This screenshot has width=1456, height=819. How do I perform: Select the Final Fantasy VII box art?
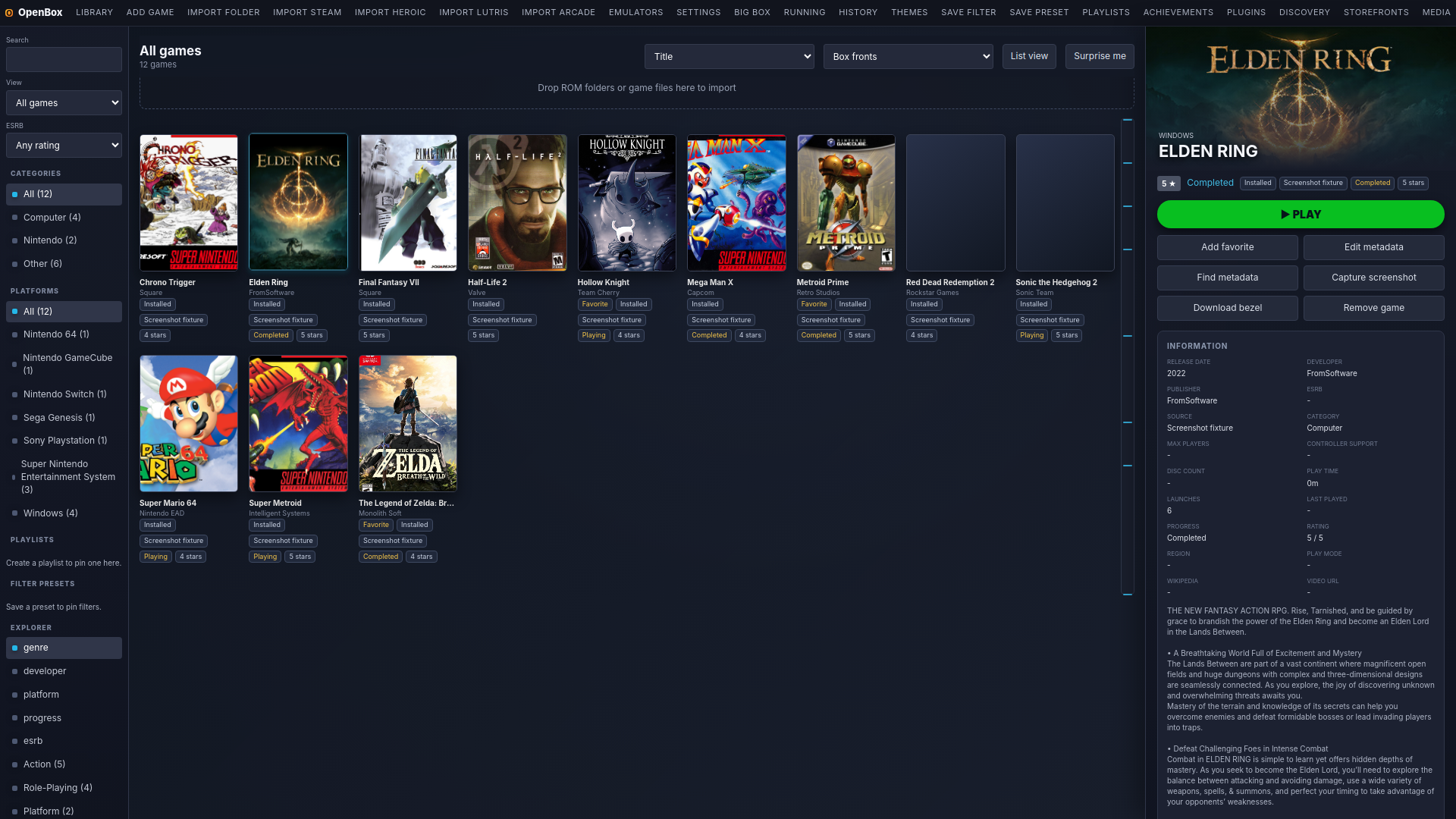(x=408, y=202)
